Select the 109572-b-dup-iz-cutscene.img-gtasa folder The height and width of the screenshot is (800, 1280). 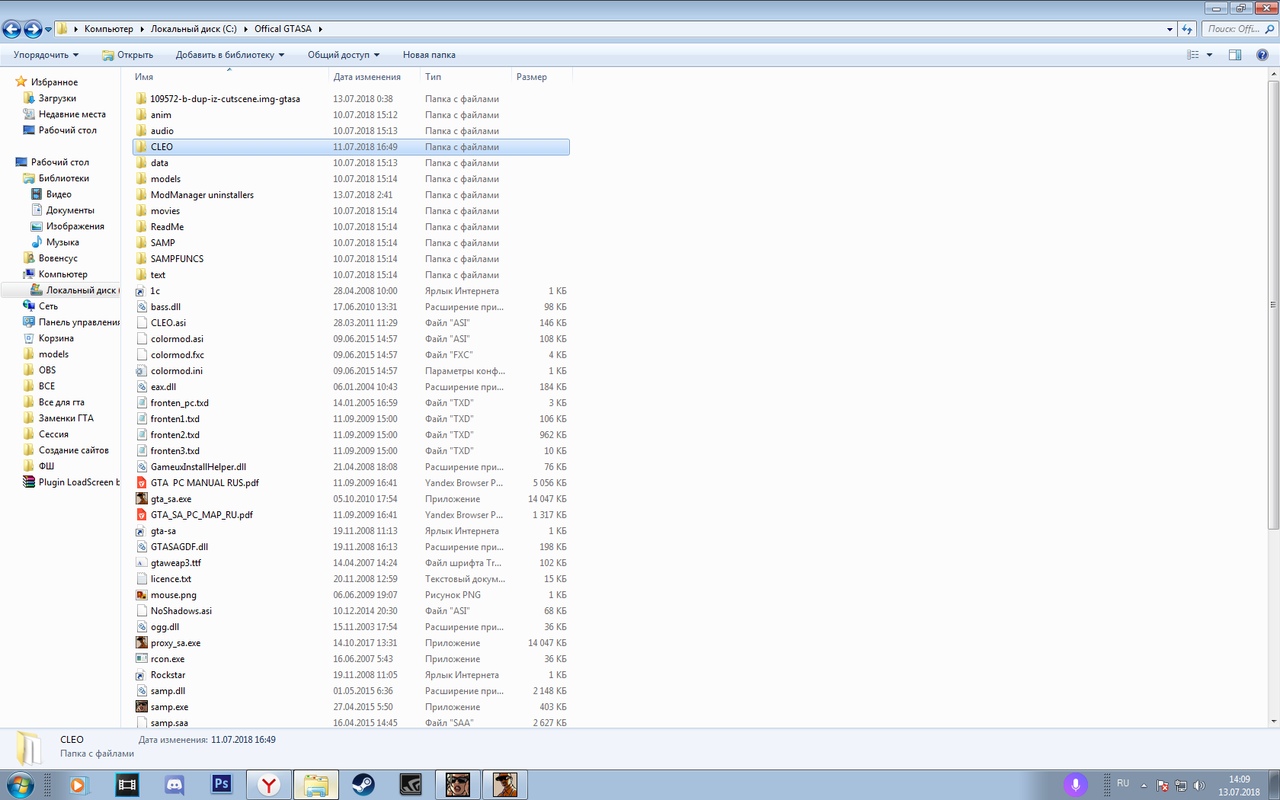(351, 99)
